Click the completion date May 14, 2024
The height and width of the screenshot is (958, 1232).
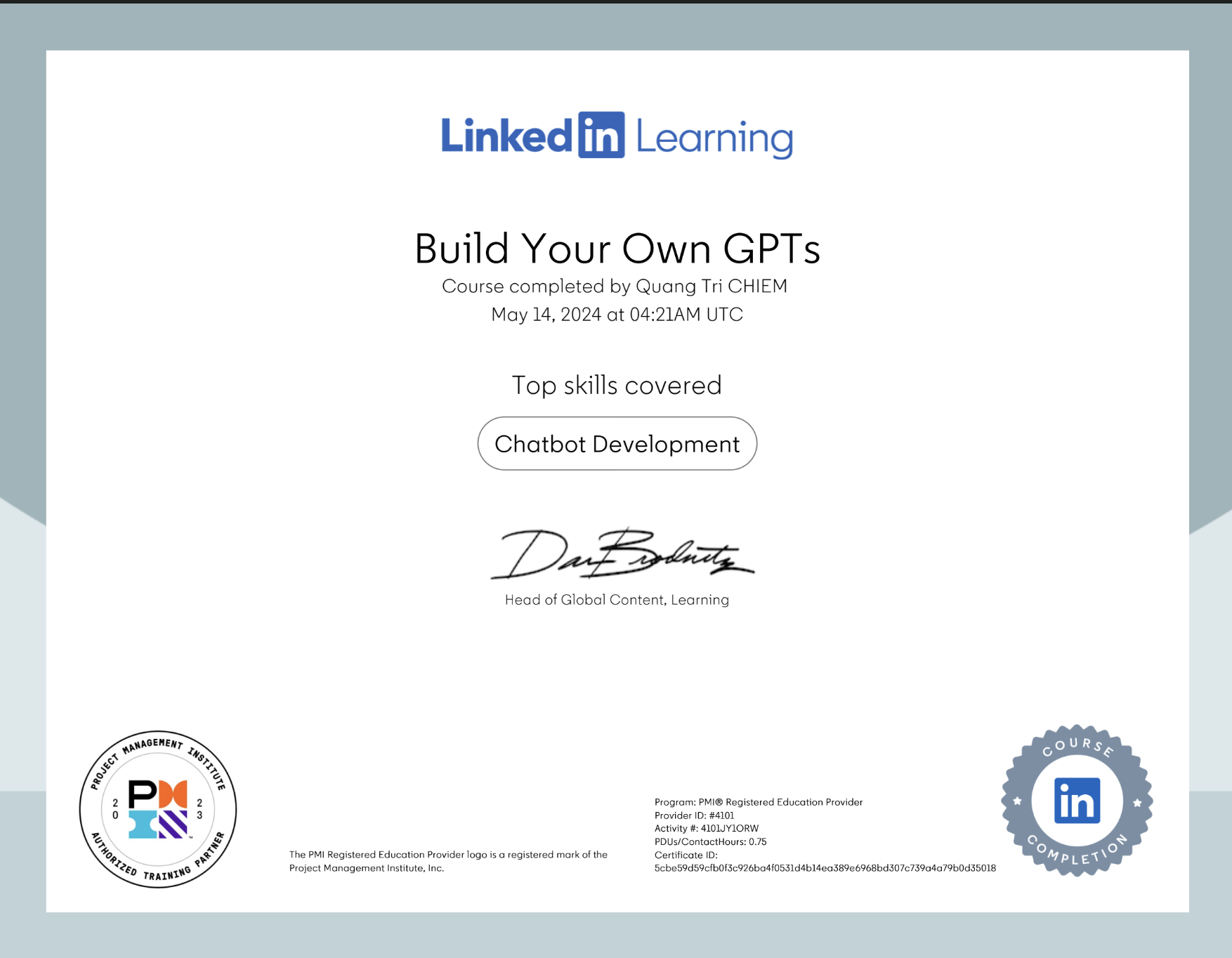(x=546, y=314)
